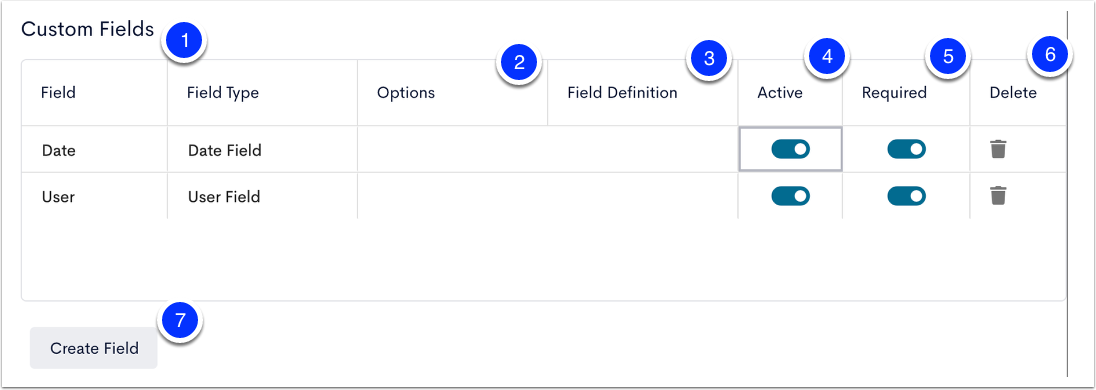Click annotation marker number 6
The width and height of the screenshot is (1096, 390).
1049,54
